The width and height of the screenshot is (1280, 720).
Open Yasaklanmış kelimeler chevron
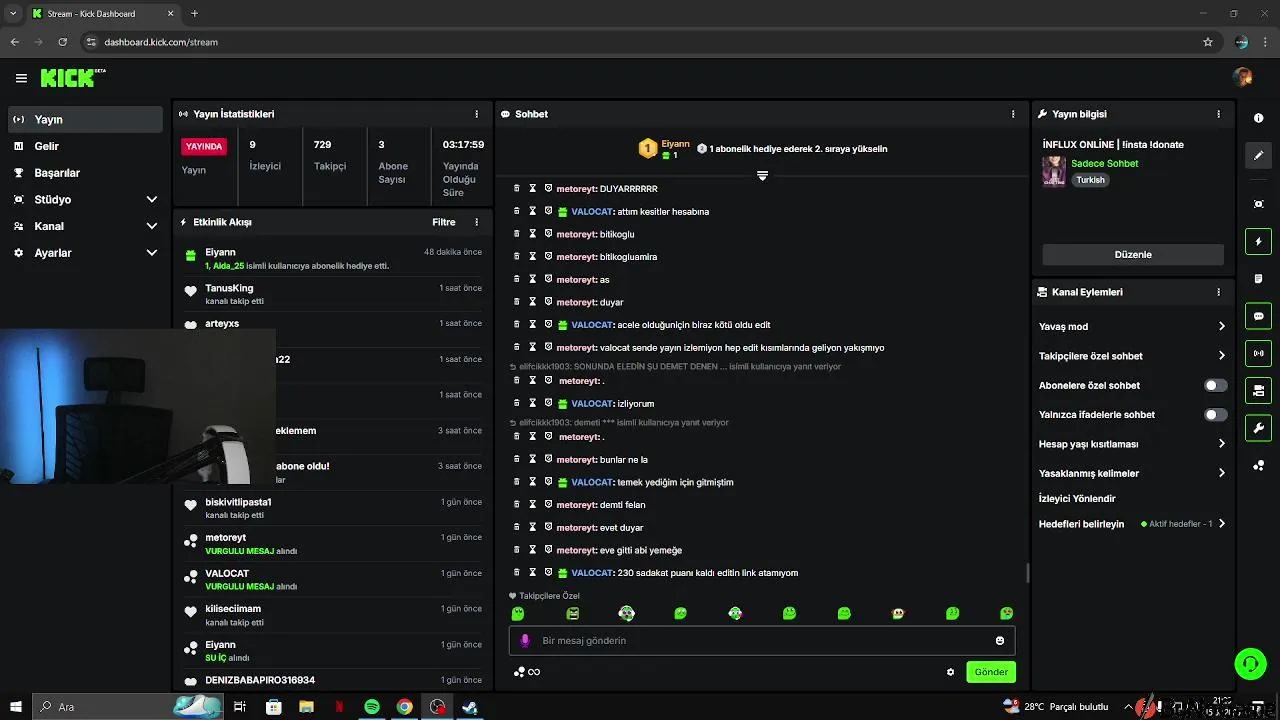(1221, 473)
